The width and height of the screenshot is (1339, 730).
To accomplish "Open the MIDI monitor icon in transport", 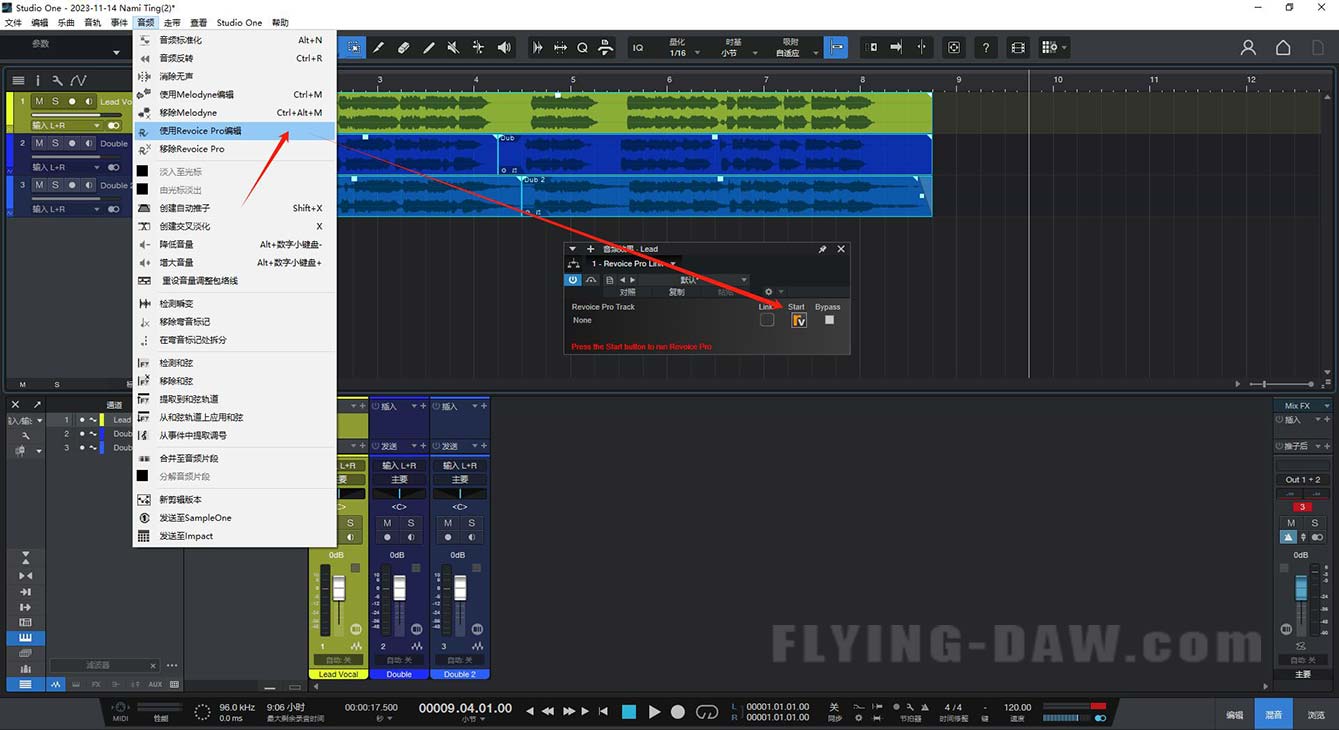I will (x=120, y=709).
